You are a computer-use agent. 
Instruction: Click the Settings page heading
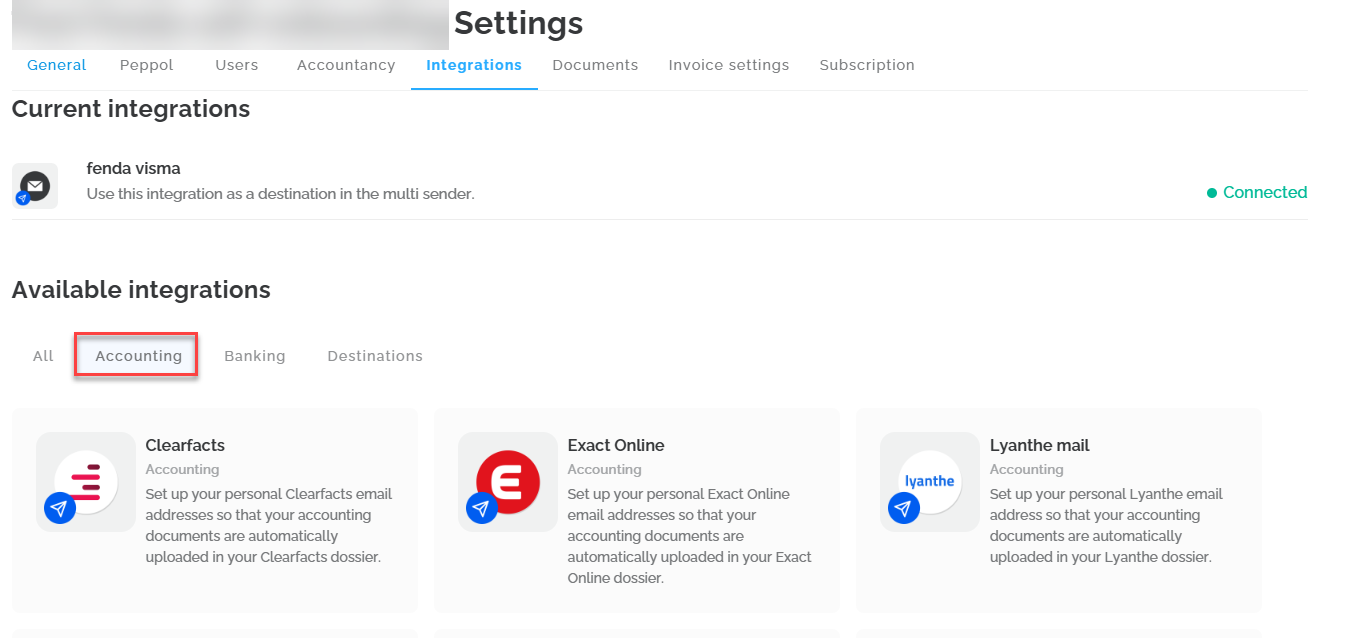pos(518,23)
